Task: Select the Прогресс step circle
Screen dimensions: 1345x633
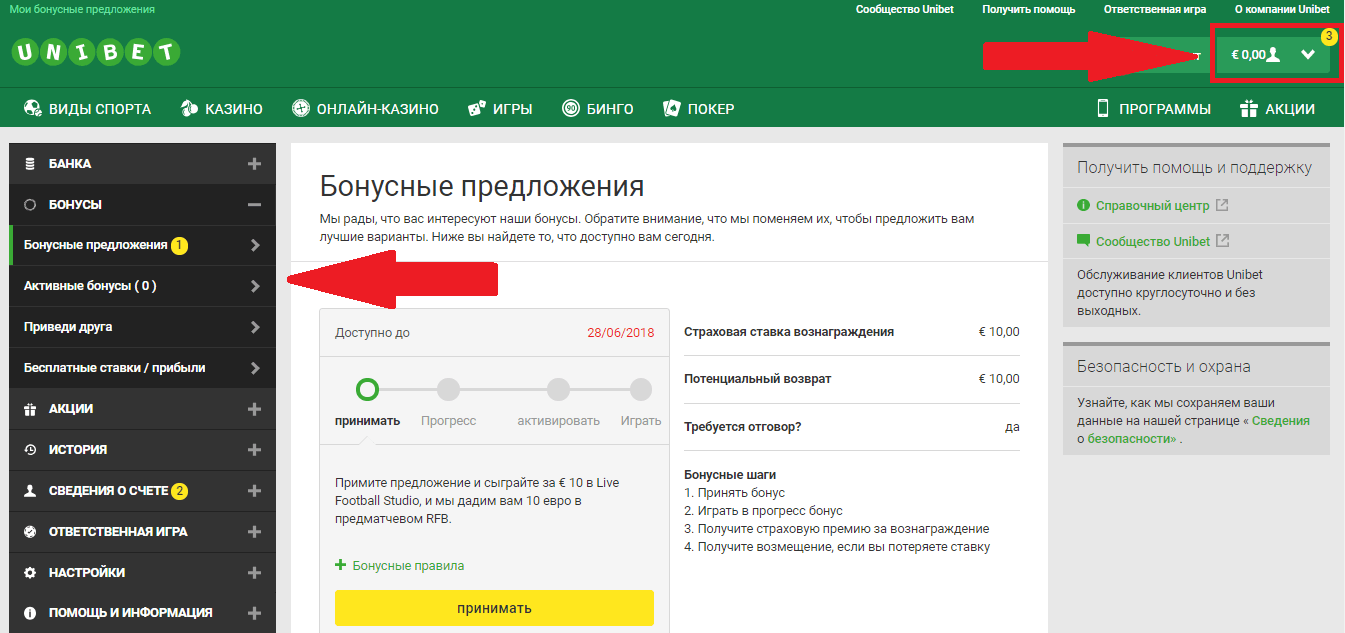Action: (x=448, y=389)
